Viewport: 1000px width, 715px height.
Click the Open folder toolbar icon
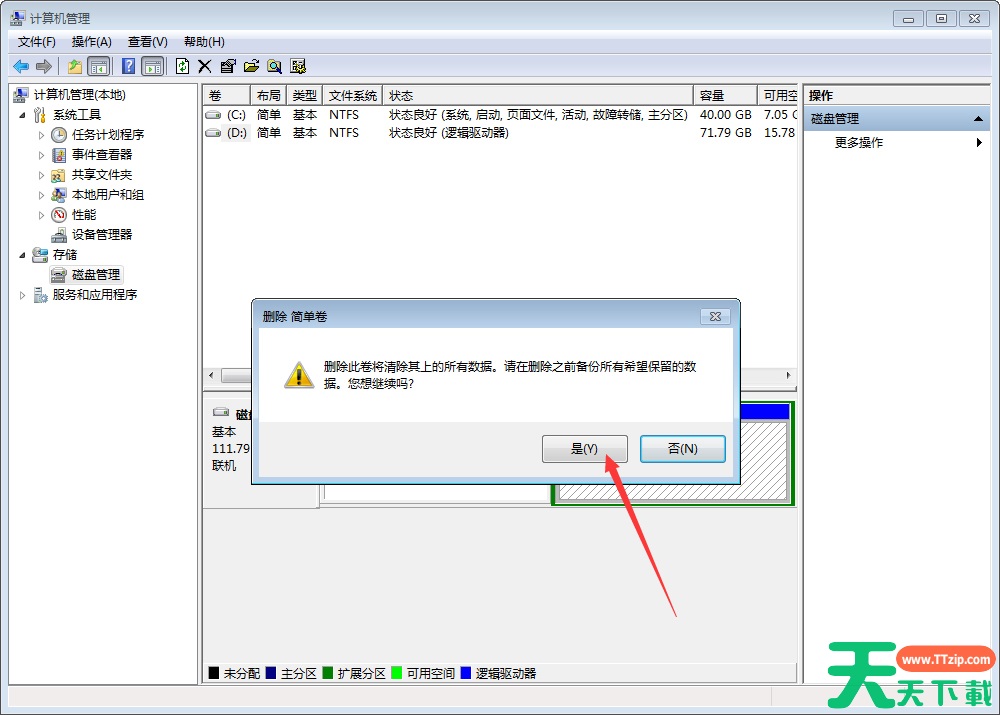tap(251, 66)
